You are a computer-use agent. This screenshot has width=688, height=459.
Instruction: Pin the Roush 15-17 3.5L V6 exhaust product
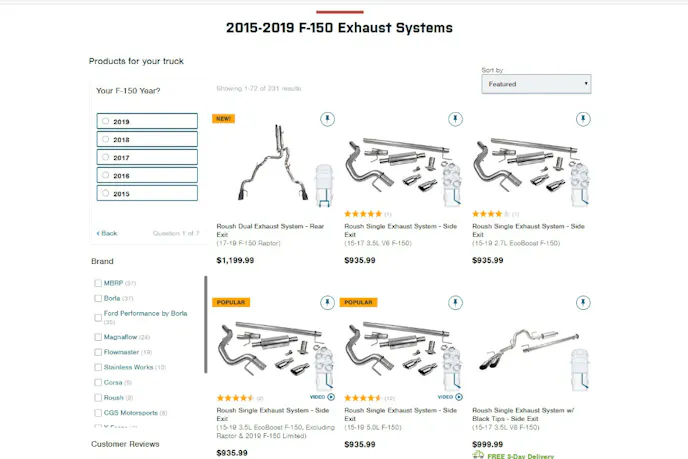pos(456,119)
